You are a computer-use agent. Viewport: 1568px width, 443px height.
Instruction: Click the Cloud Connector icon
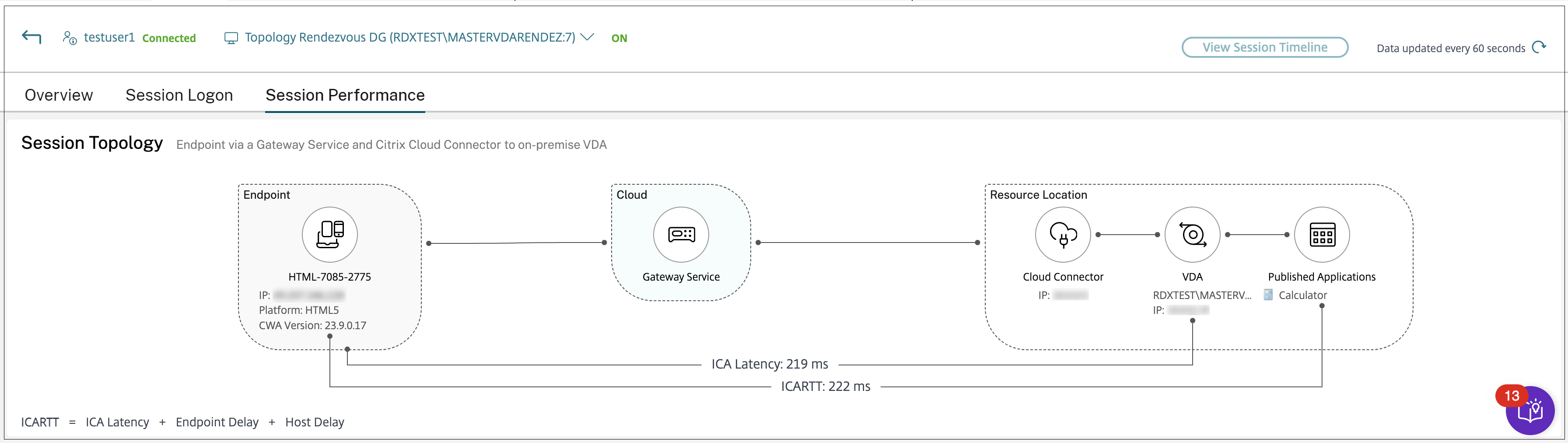(1063, 235)
